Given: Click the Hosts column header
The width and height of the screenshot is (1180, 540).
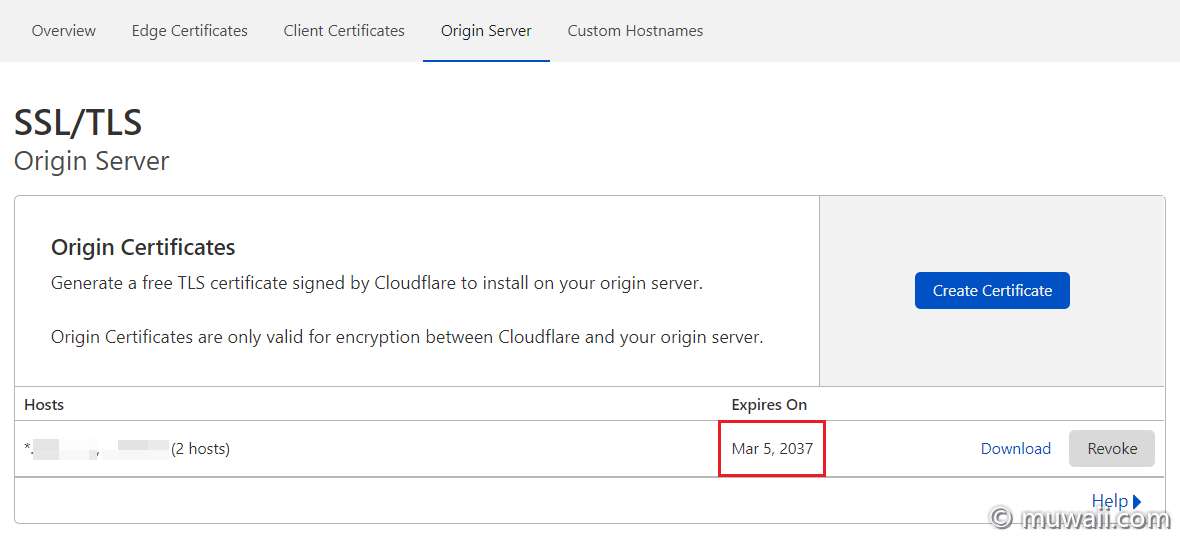Looking at the screenshot, I should coord(44,405).
